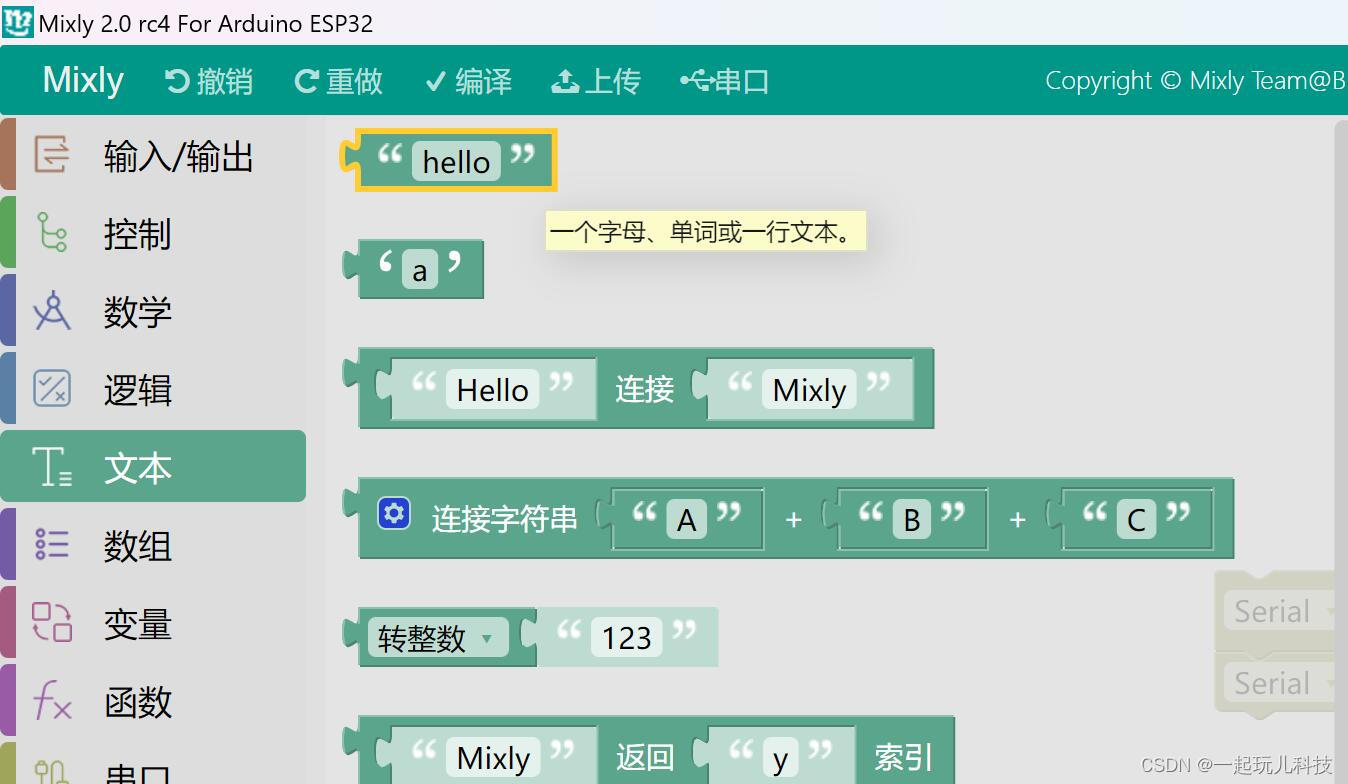Open the 函数 functions category

[x=153, y=701]
